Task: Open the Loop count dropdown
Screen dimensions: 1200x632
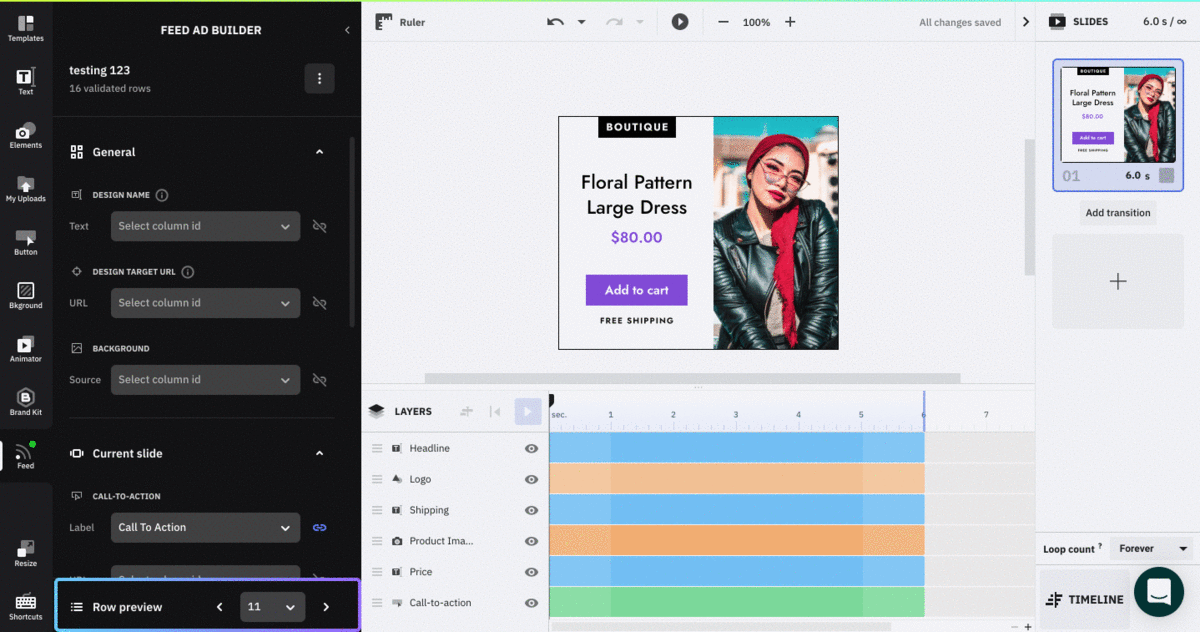Action: 1150,548
